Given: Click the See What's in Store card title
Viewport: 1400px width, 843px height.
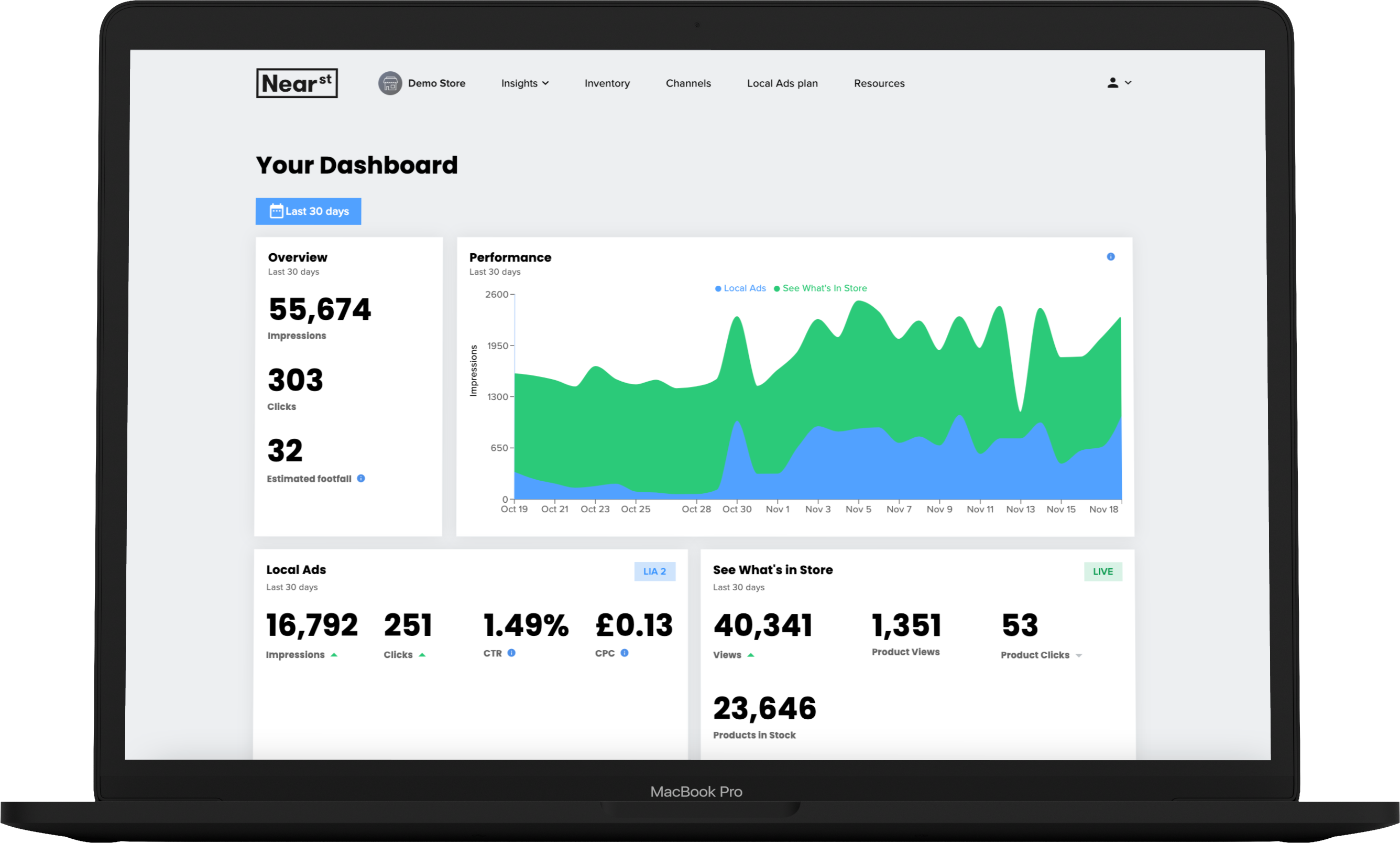Looking at the screenshot, I should (773, 570).
